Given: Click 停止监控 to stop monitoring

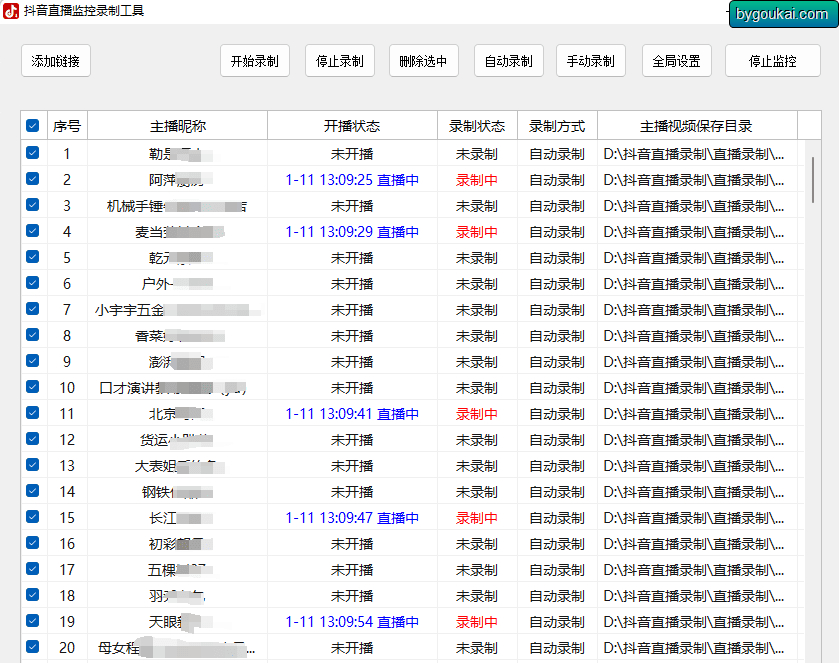Looking at the screenshot, I should tap(773, 61).
